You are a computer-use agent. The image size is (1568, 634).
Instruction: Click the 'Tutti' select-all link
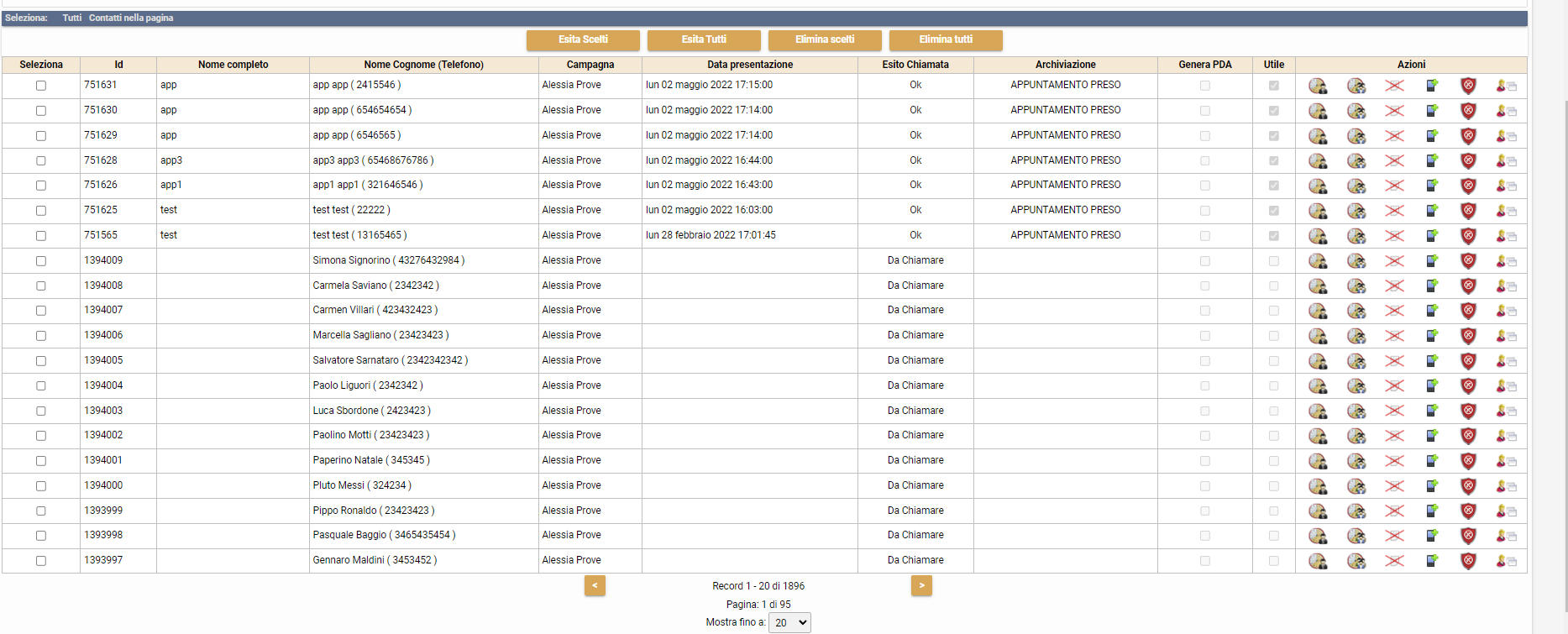pos(71,18)
